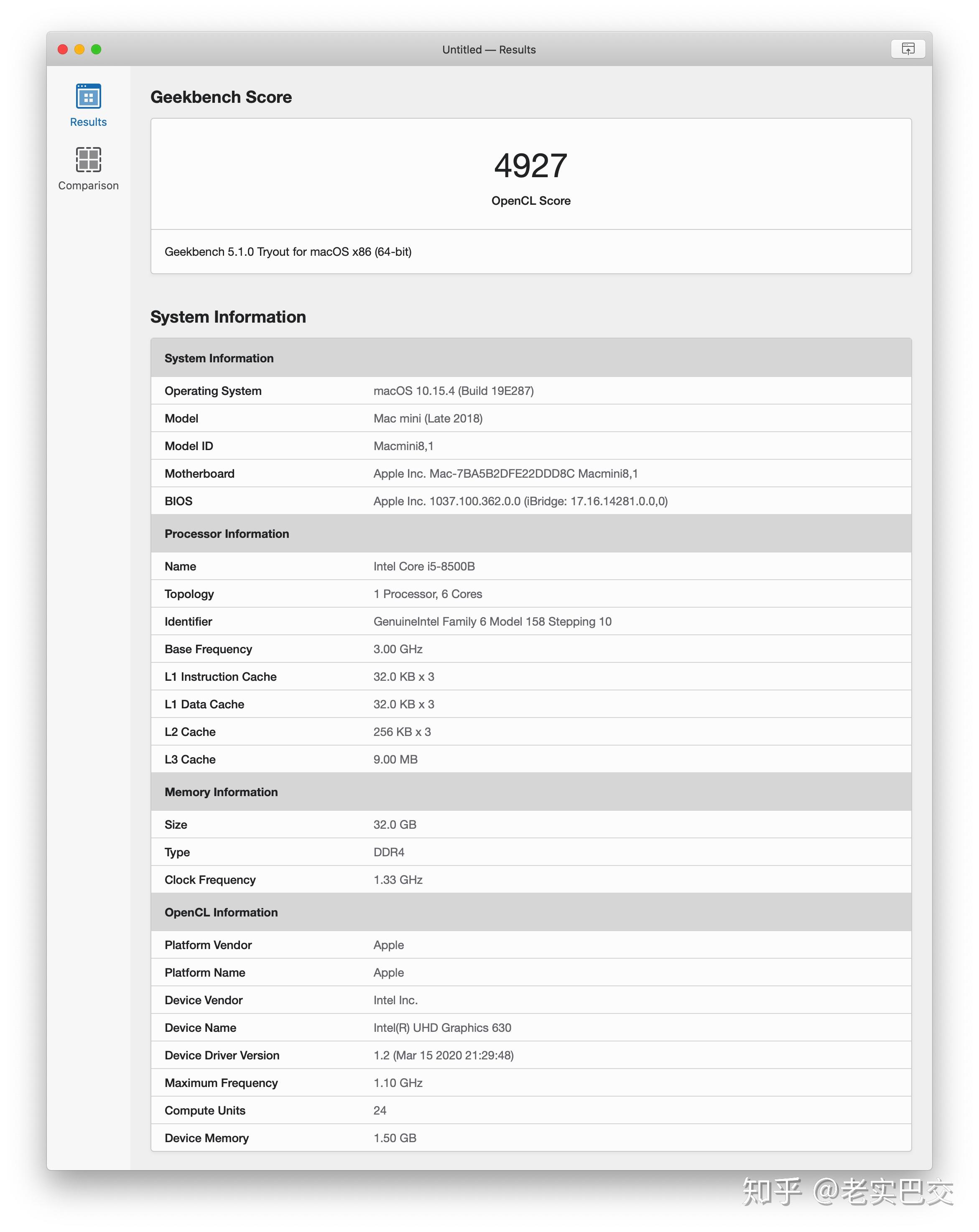This screenshot has height=1232, width=979.
Task: Select the Motherboard row value
Action: (x=505, y=473)
